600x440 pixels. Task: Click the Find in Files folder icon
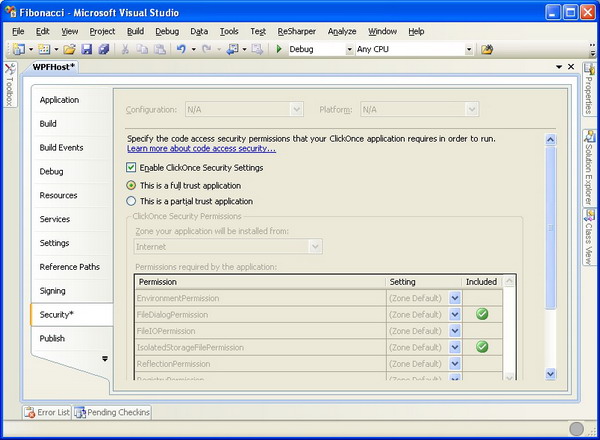coord(487,49)
